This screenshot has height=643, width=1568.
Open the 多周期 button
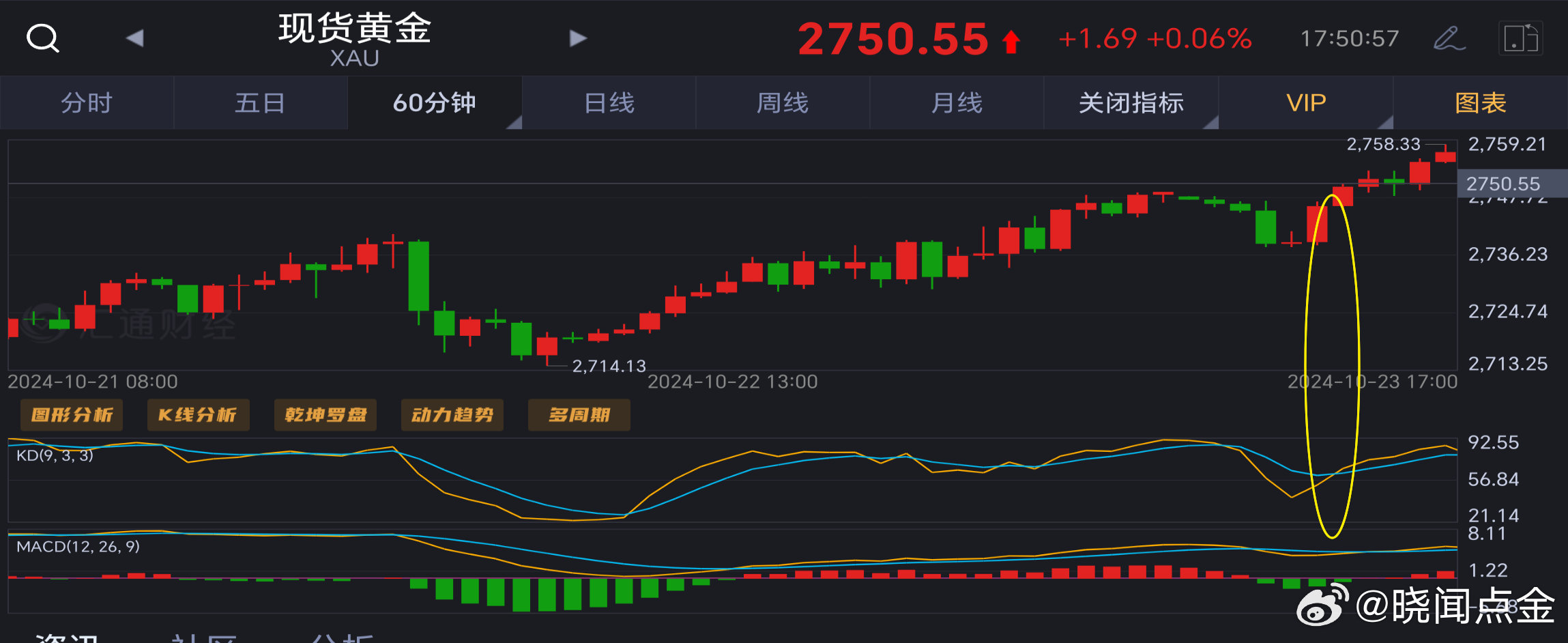(579, 415)
